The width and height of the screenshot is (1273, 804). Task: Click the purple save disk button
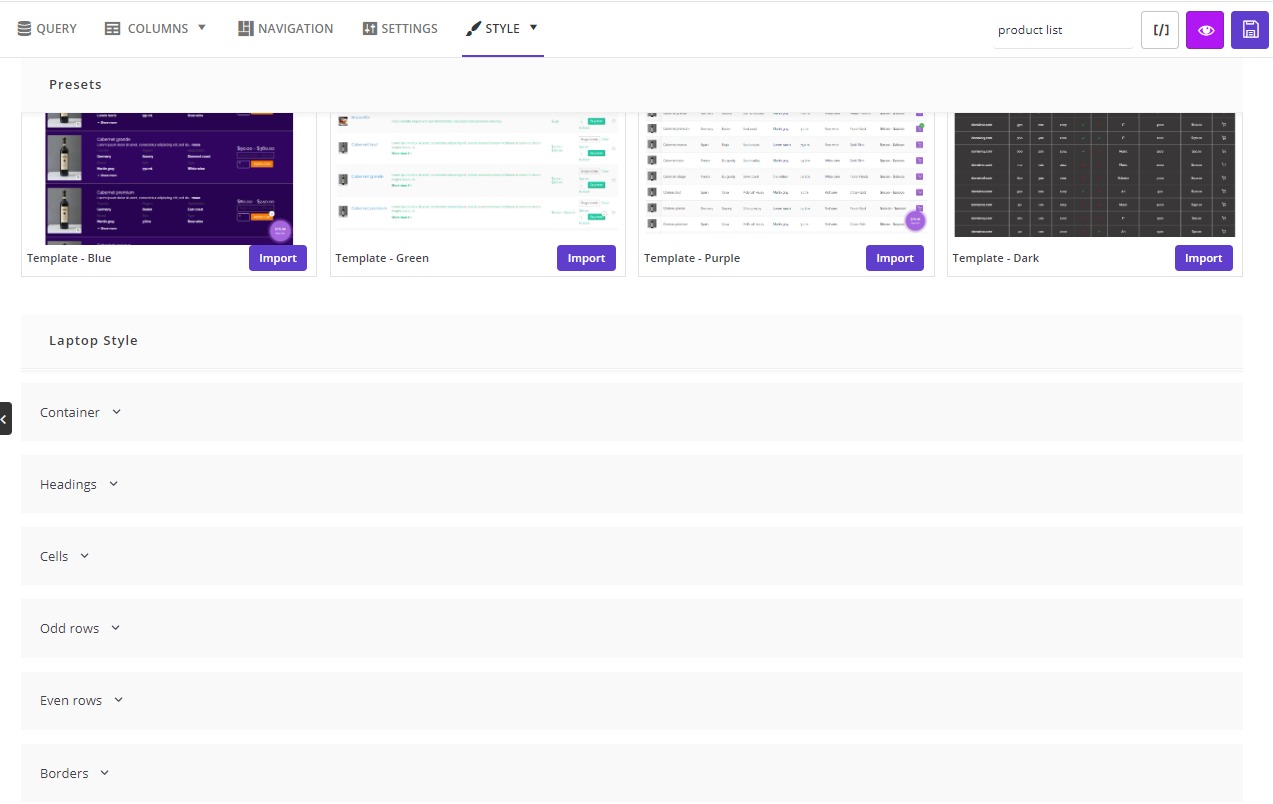(1250, 30)
